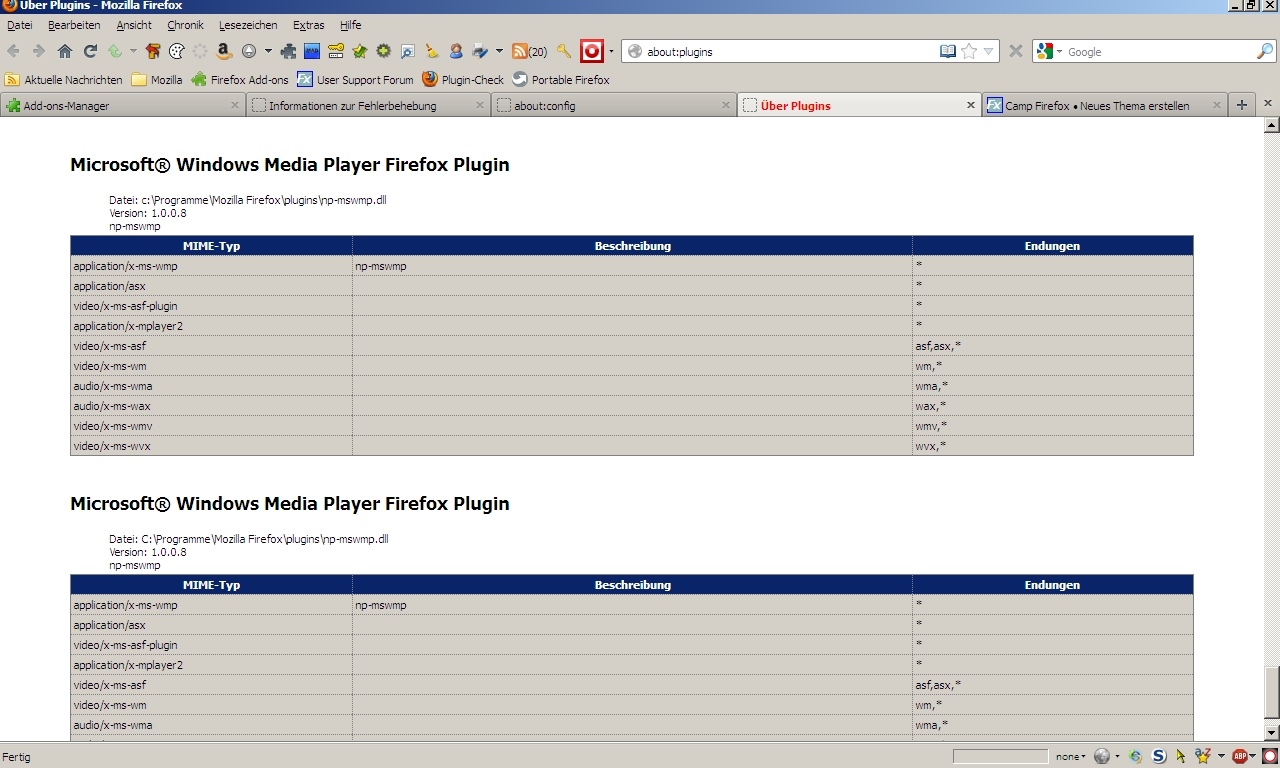
Task: Stop loading with the X button
Action: pyautogui.click(x=1015, y=51)
